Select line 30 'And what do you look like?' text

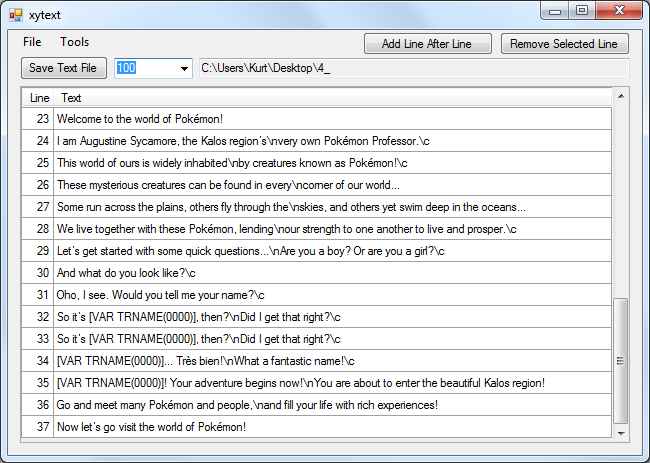[126, 273]
